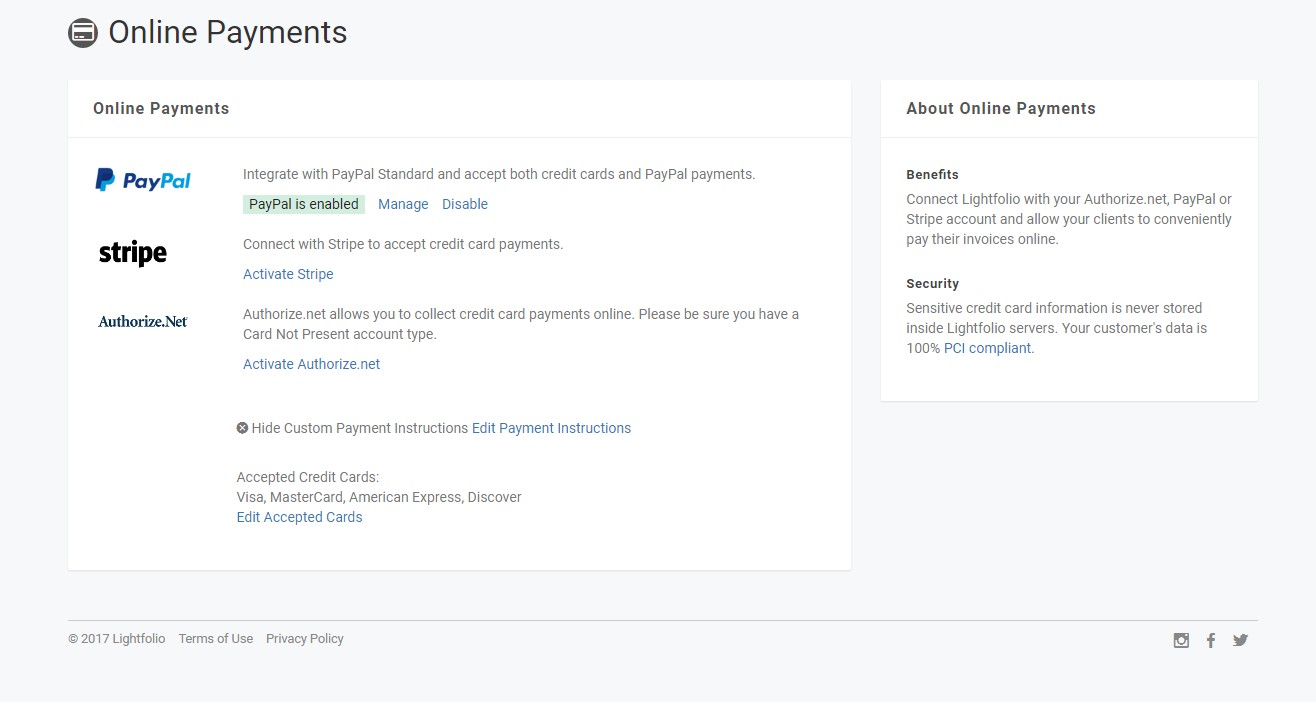This screenshot has width=1316, height=702.
Task: Click the x icon to hide custom payment instructions
Action: click(242, 428)
